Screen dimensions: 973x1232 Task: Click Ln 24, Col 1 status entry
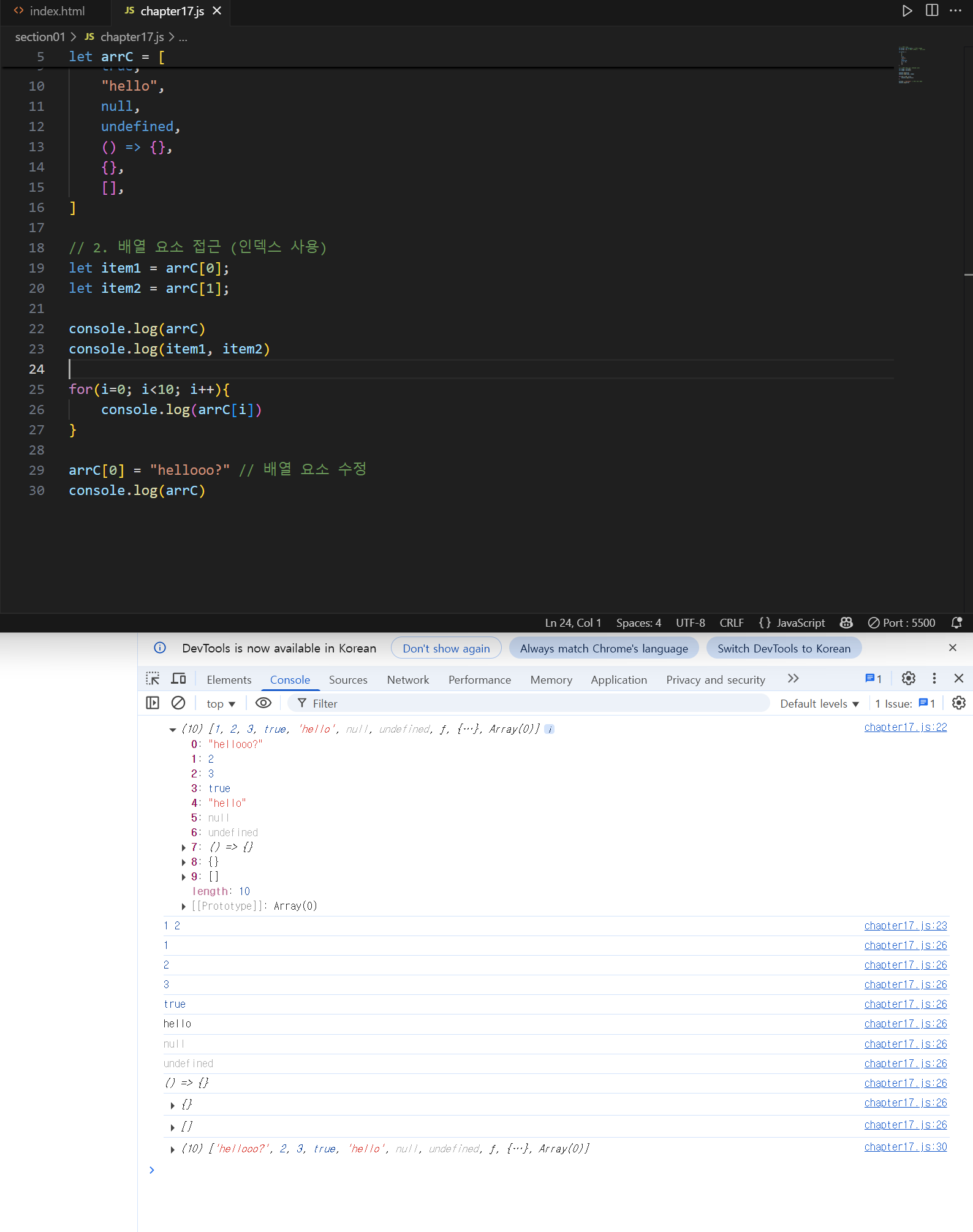coord(573,622)
